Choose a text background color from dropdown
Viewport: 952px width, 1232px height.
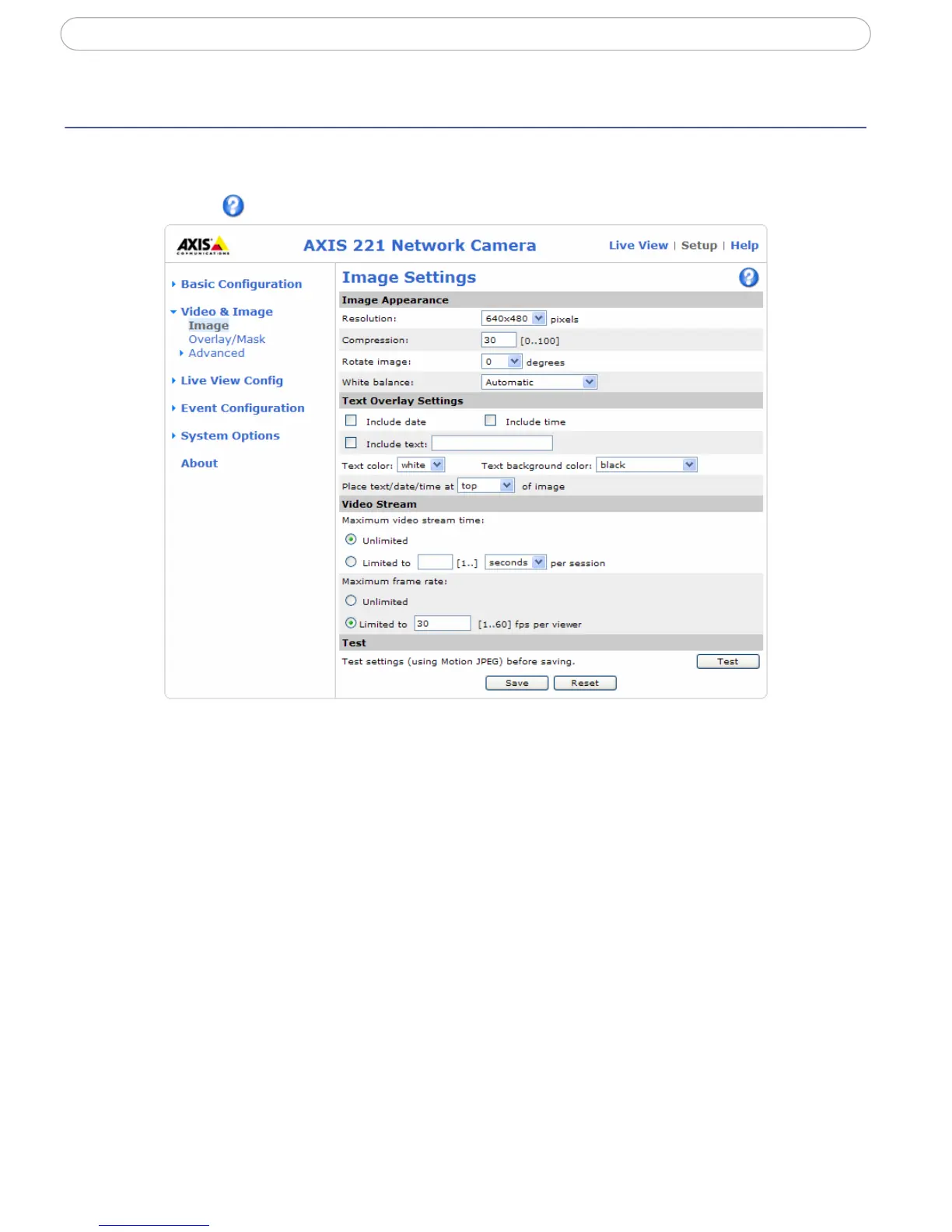pos(646,465)
